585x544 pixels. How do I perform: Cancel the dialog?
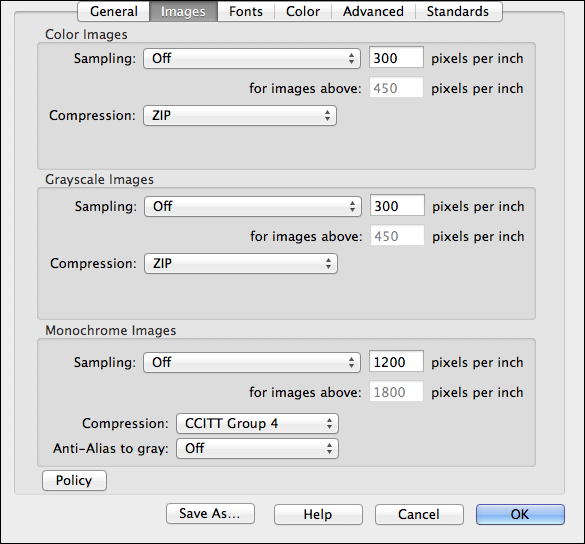click(419, 515)
